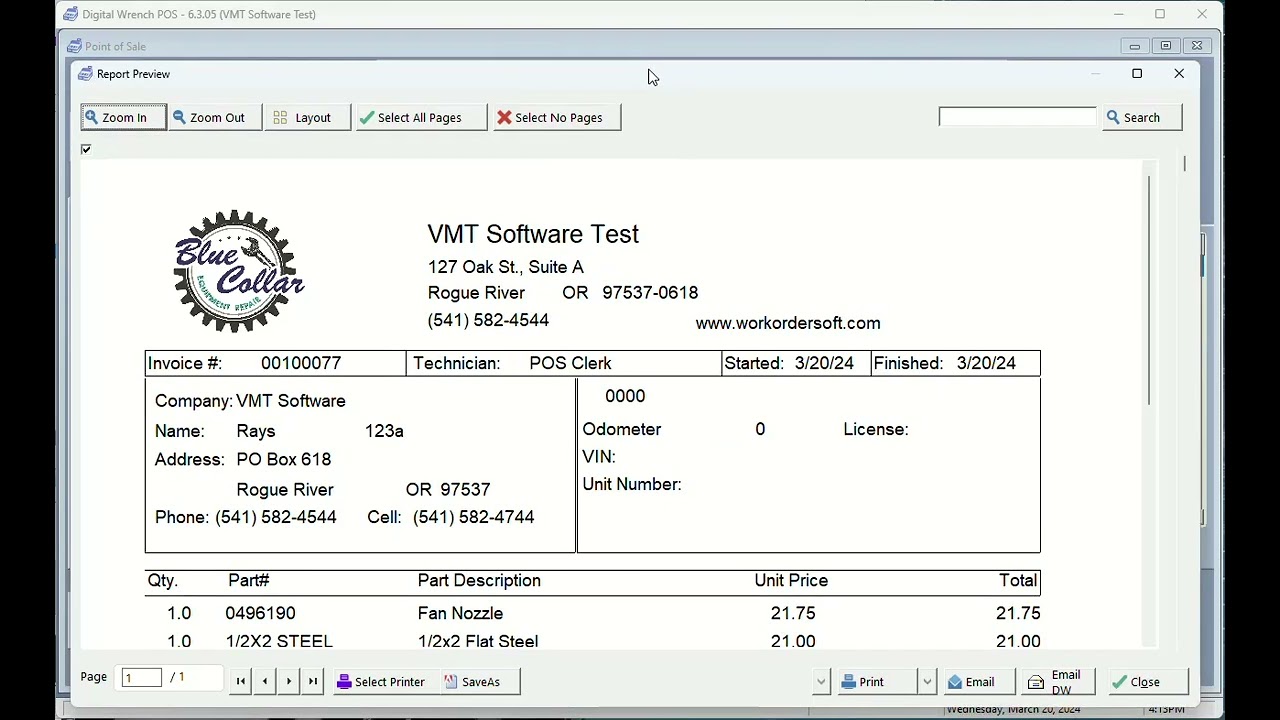Maximize the Report Preview window
The height and width of the screenshot is (720, 1280).
pyautogui.click(x=1137, y=73)
